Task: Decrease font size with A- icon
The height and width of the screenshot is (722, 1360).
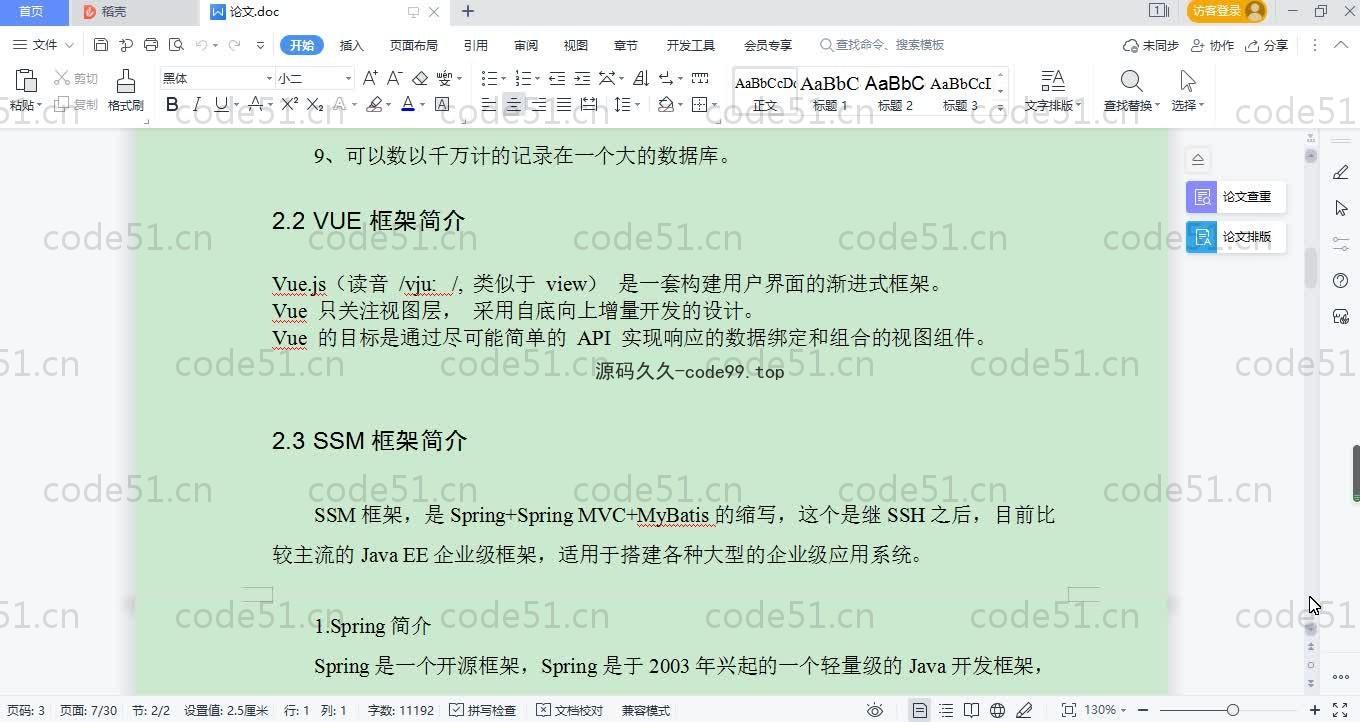Action: 394,78
